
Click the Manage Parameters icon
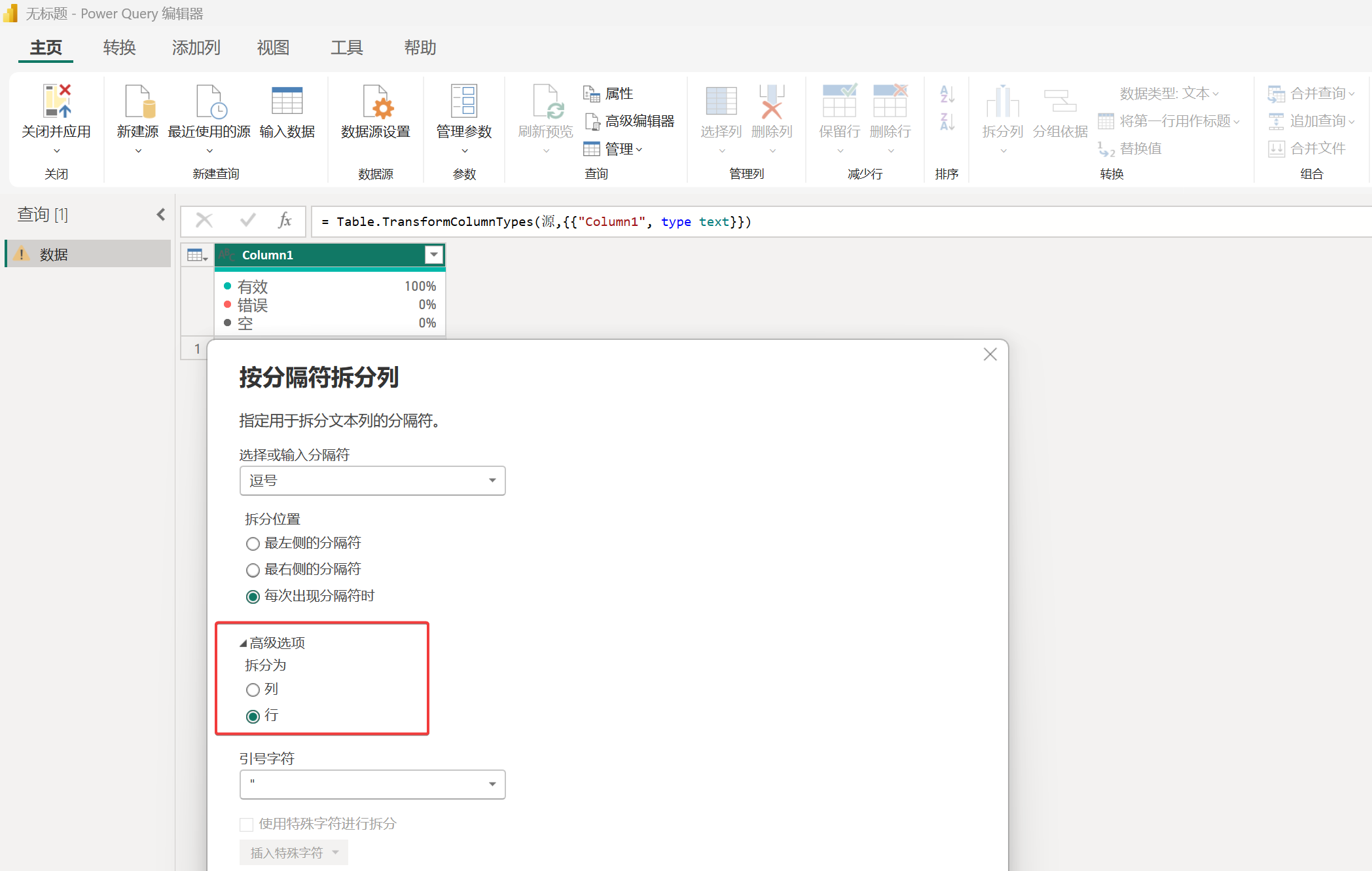click(x=464, y=102)
